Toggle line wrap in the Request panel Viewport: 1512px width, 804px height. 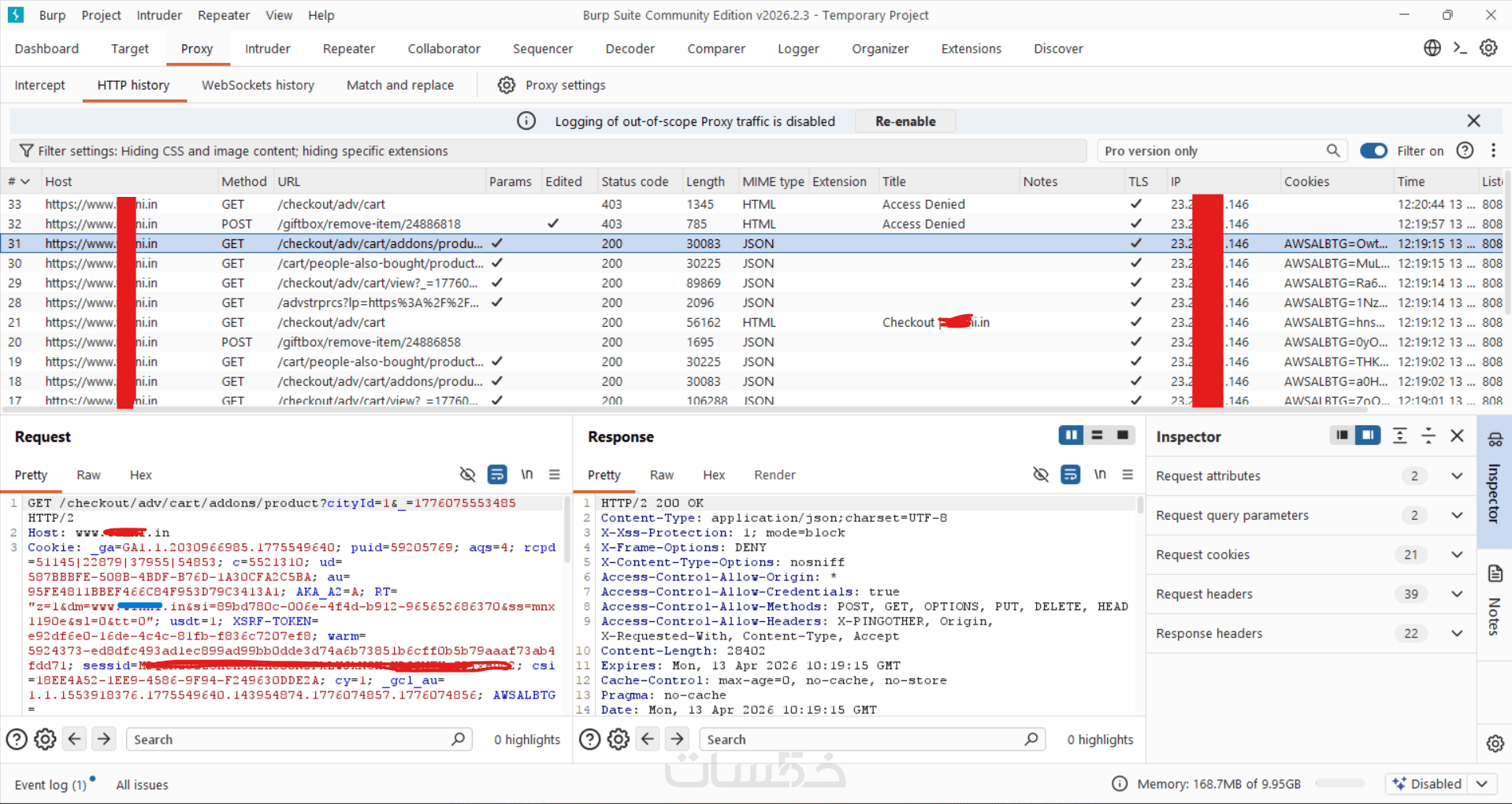(497, 475)
